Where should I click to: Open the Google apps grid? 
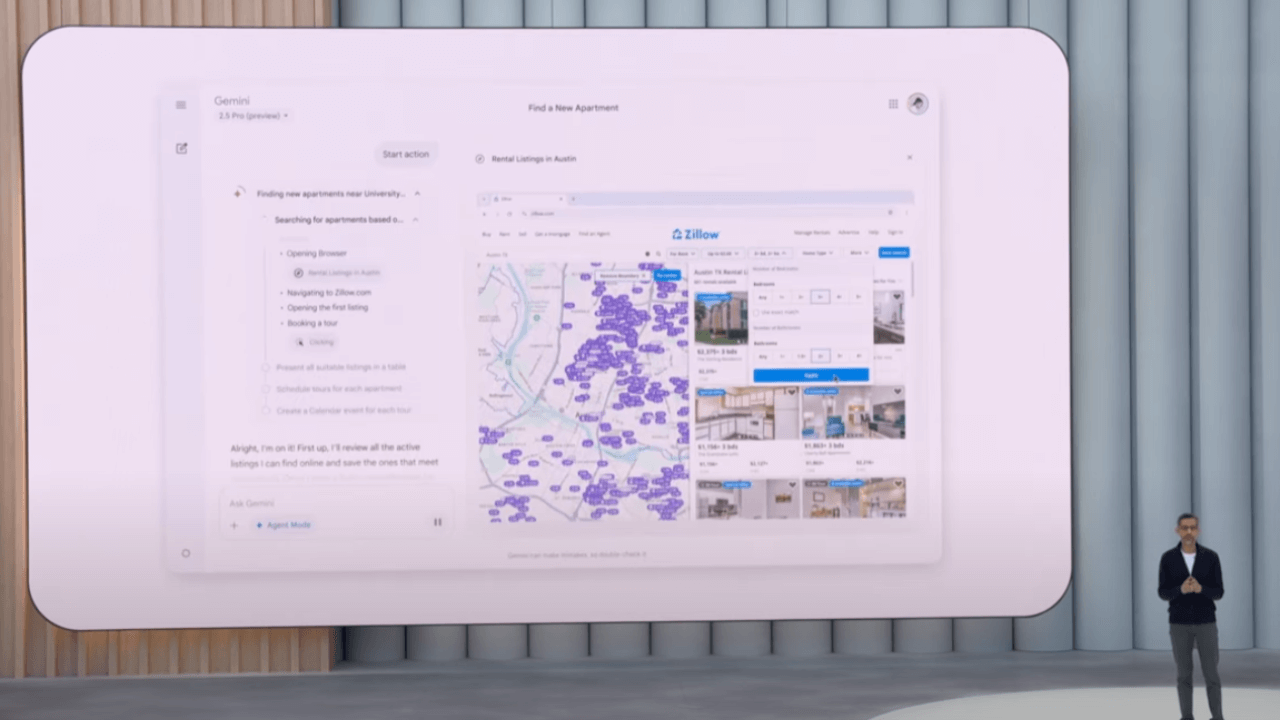pyautogui.click(x=893, y=104)
